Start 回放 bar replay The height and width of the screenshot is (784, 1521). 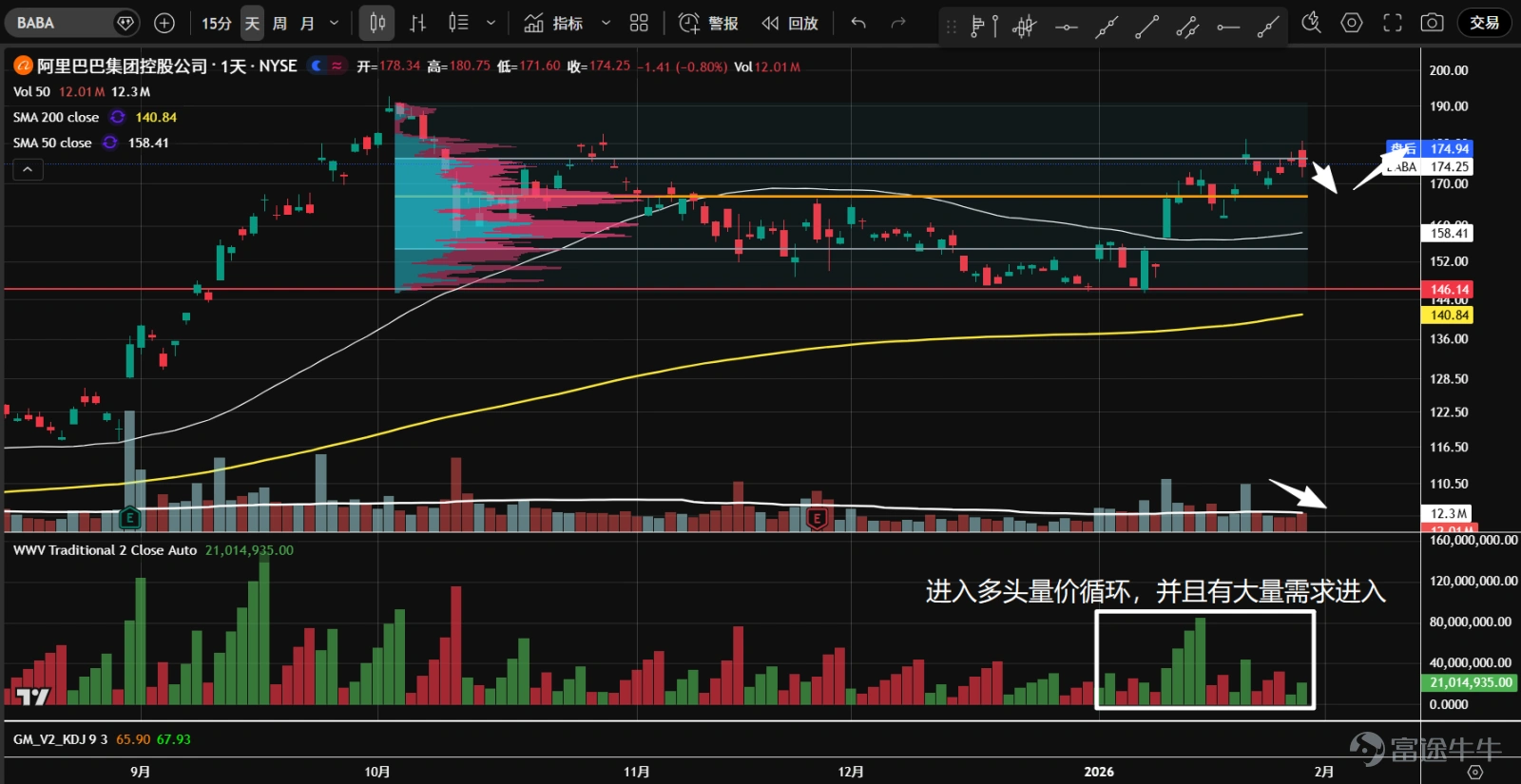(x=790, y=23)
